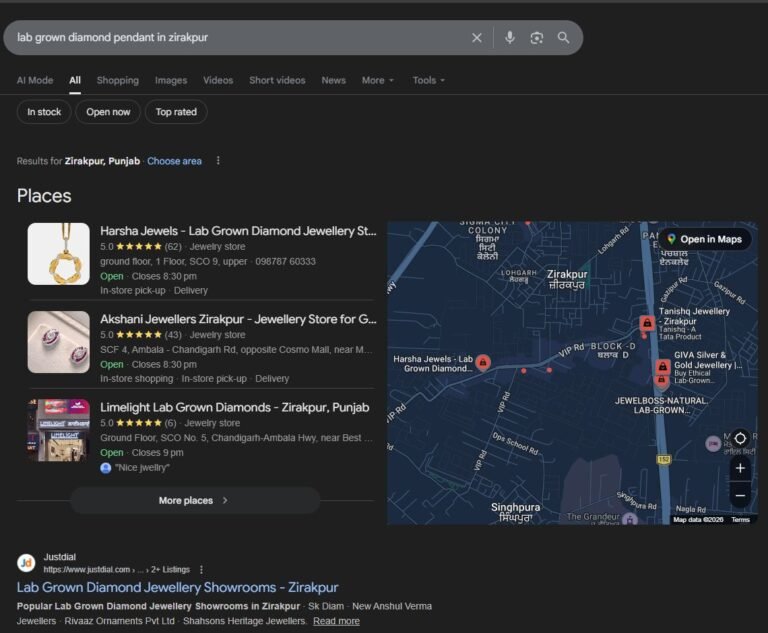The width and height of the screenshot is (768, 633).
Task: Open Akshani Jewellers Zirakpur listing title
Action: (239, 319)
